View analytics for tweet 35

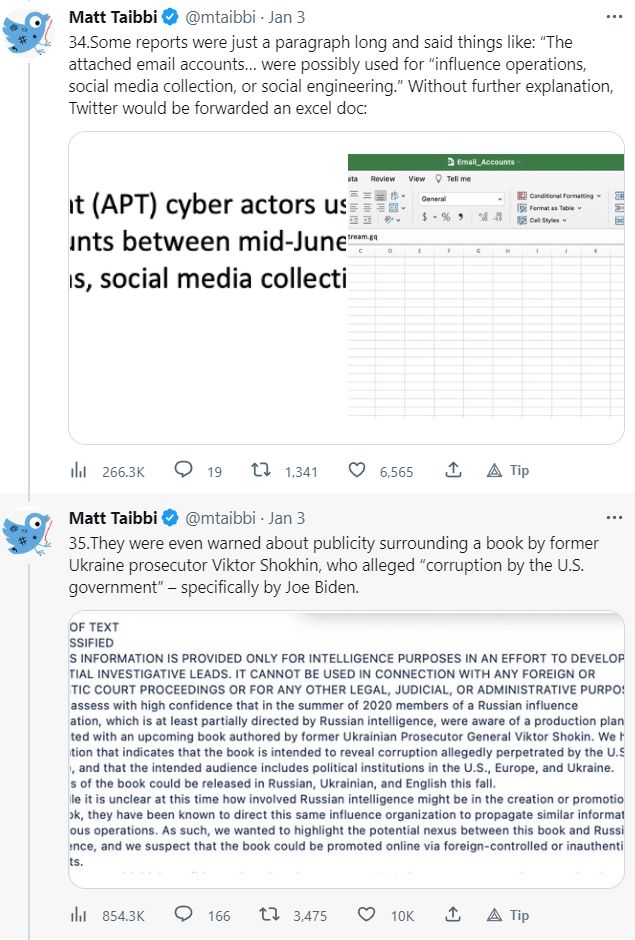click(x=78, y=915)
